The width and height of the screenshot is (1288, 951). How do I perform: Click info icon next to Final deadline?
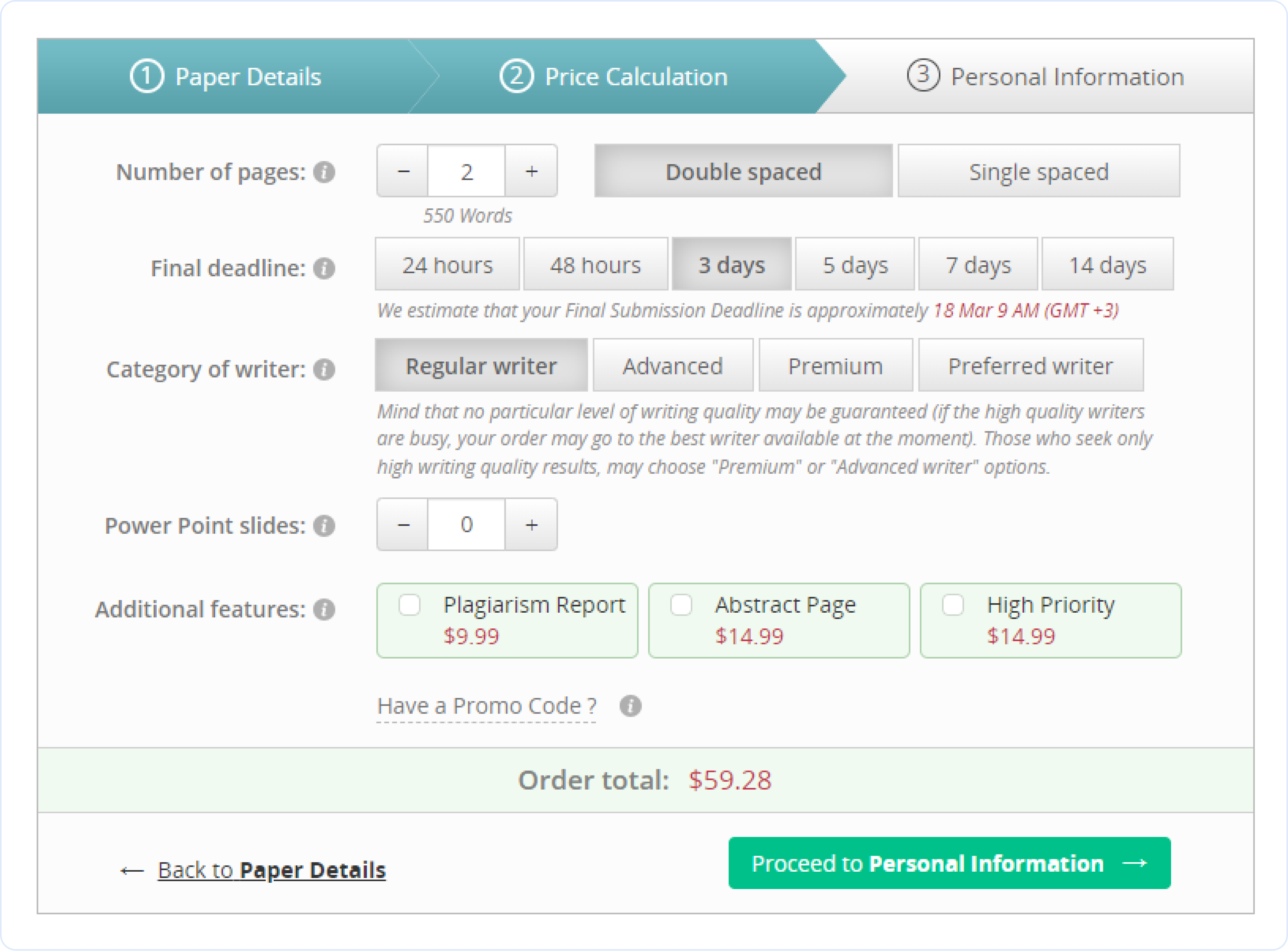(324, 268)
